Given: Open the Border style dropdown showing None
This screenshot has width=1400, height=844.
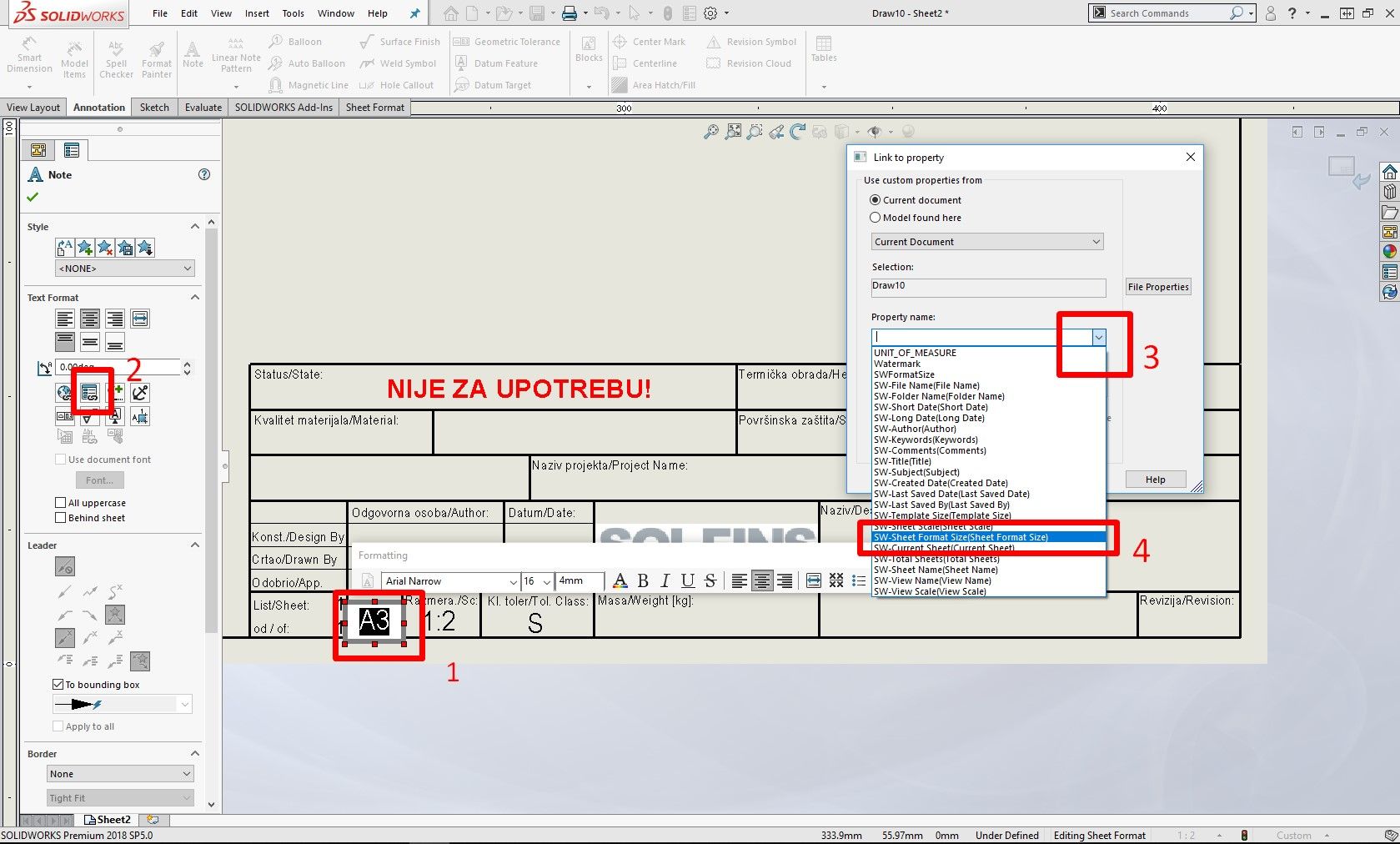Looking at the screenshot, I should (x=120, y=773).
